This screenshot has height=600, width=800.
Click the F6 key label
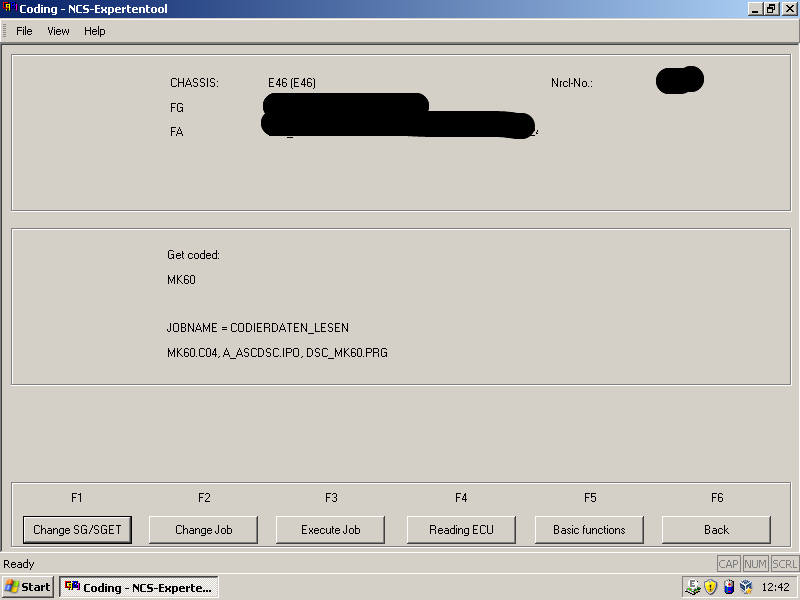pos(717,497)
